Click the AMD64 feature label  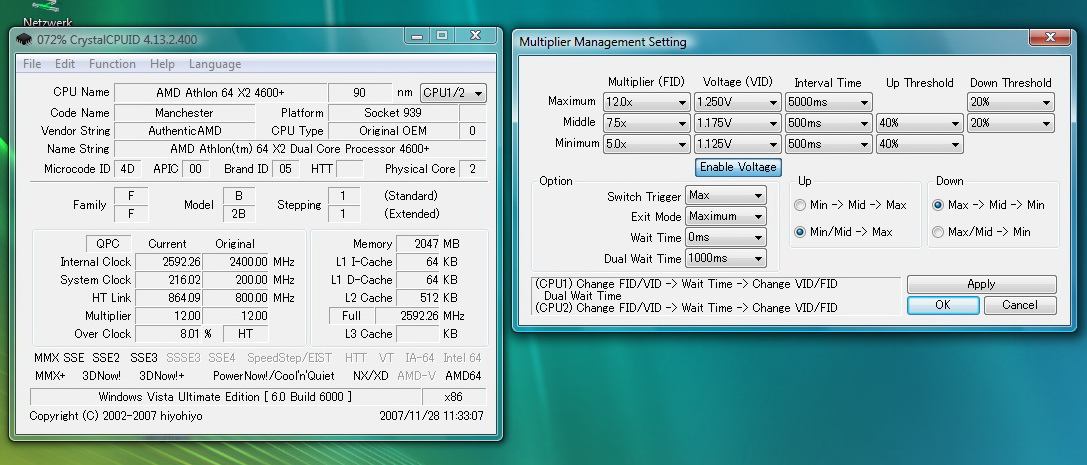pyautogui.click(x=463, y=376)
